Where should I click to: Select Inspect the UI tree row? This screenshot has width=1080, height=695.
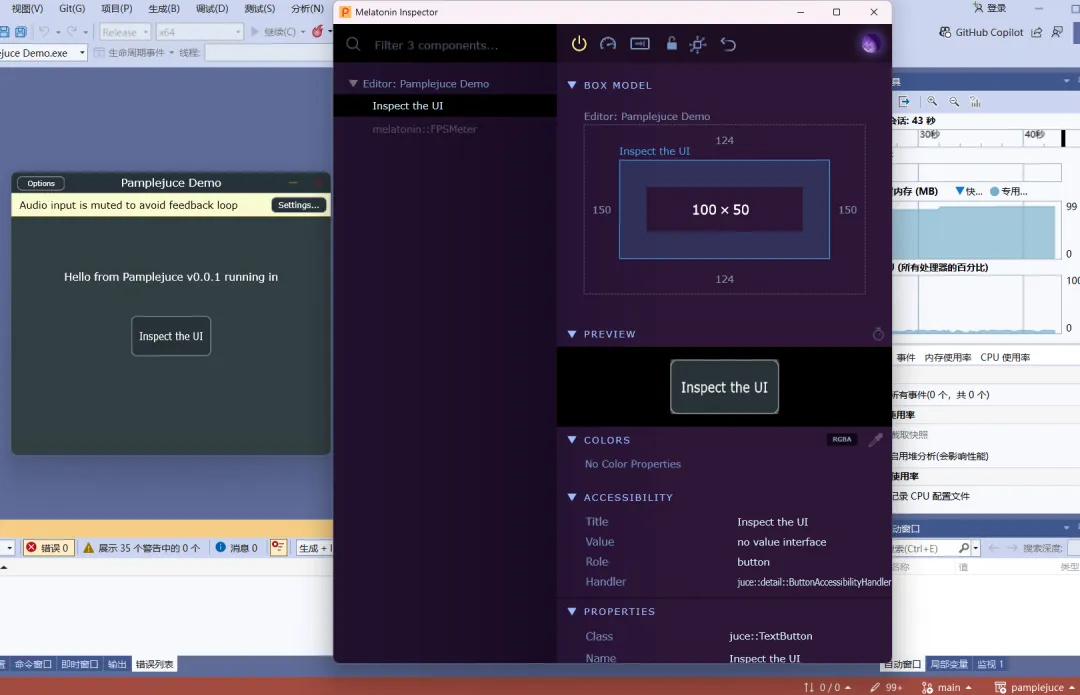click(445, 105)
